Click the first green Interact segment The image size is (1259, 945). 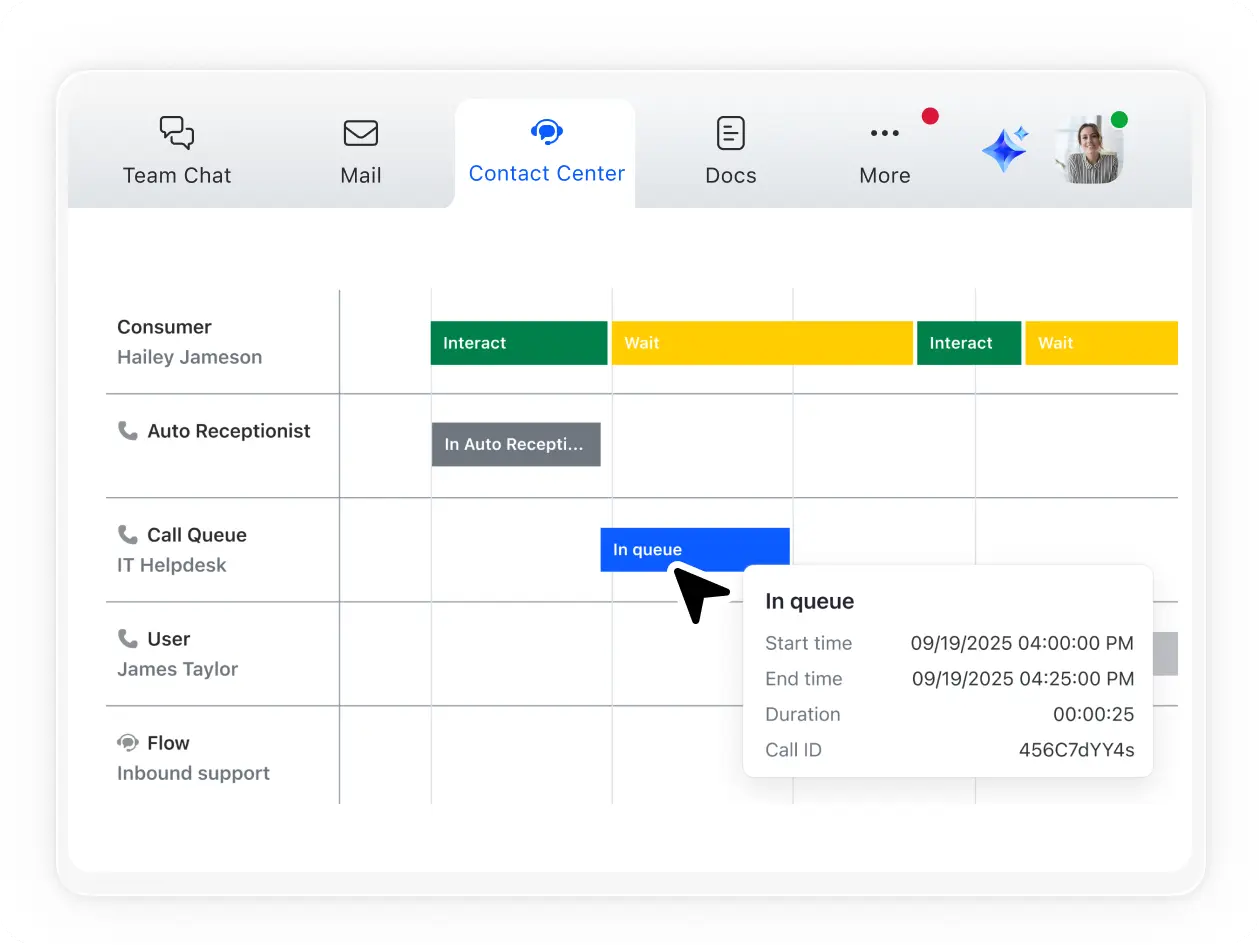tap(518, 343)
